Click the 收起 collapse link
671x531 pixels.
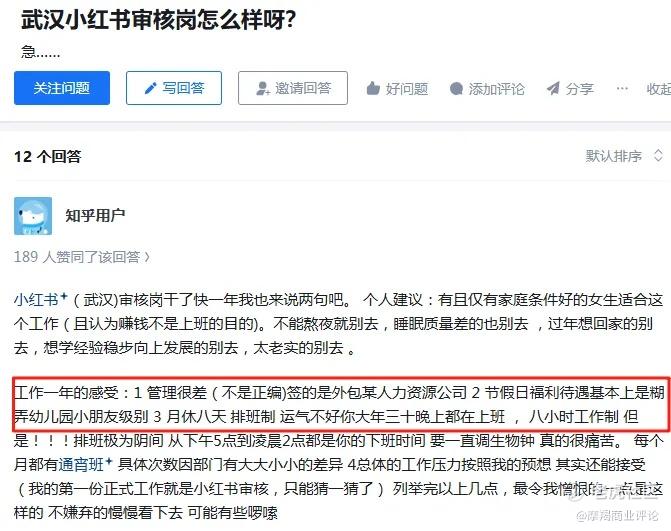pos(658,89)
